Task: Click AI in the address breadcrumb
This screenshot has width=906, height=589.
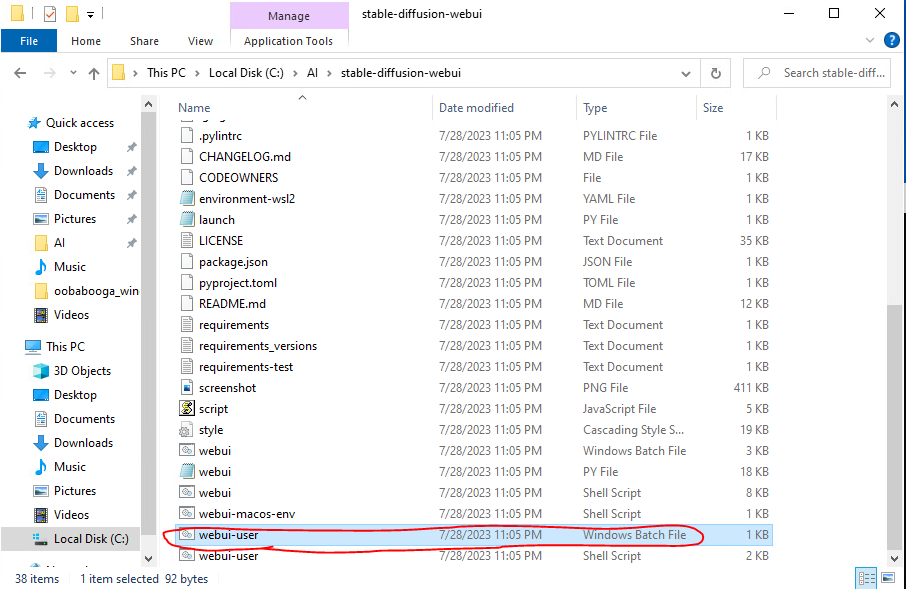Action: (312, 73)
